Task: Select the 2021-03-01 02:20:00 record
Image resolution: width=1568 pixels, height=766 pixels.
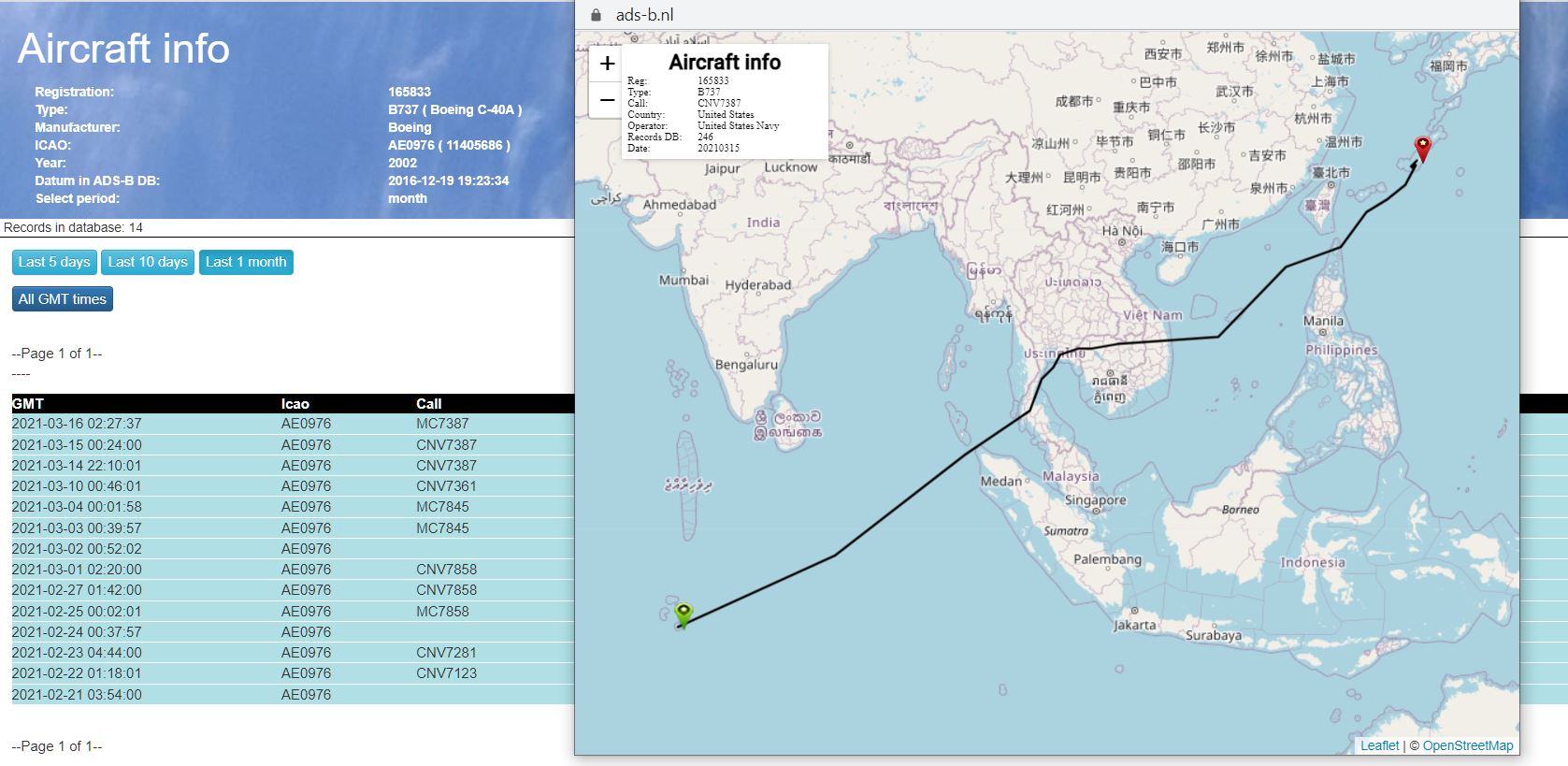Action: tap(293, 570)
